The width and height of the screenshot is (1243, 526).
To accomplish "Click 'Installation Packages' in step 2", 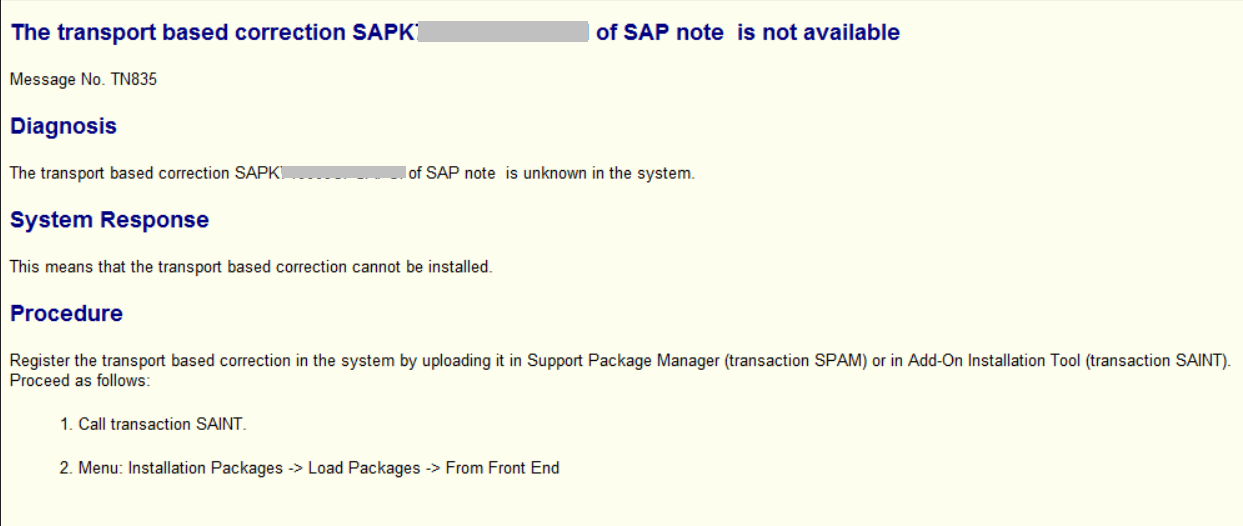I will point(206,468).
